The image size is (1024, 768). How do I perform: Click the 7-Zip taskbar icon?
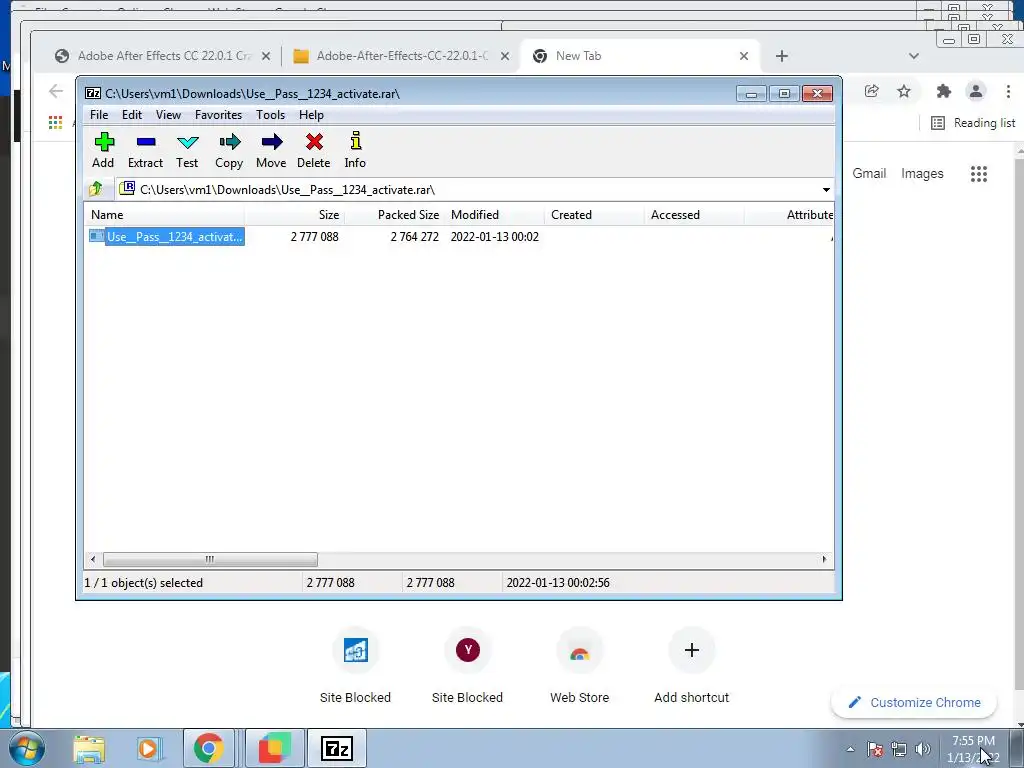[x=337, y=748]
